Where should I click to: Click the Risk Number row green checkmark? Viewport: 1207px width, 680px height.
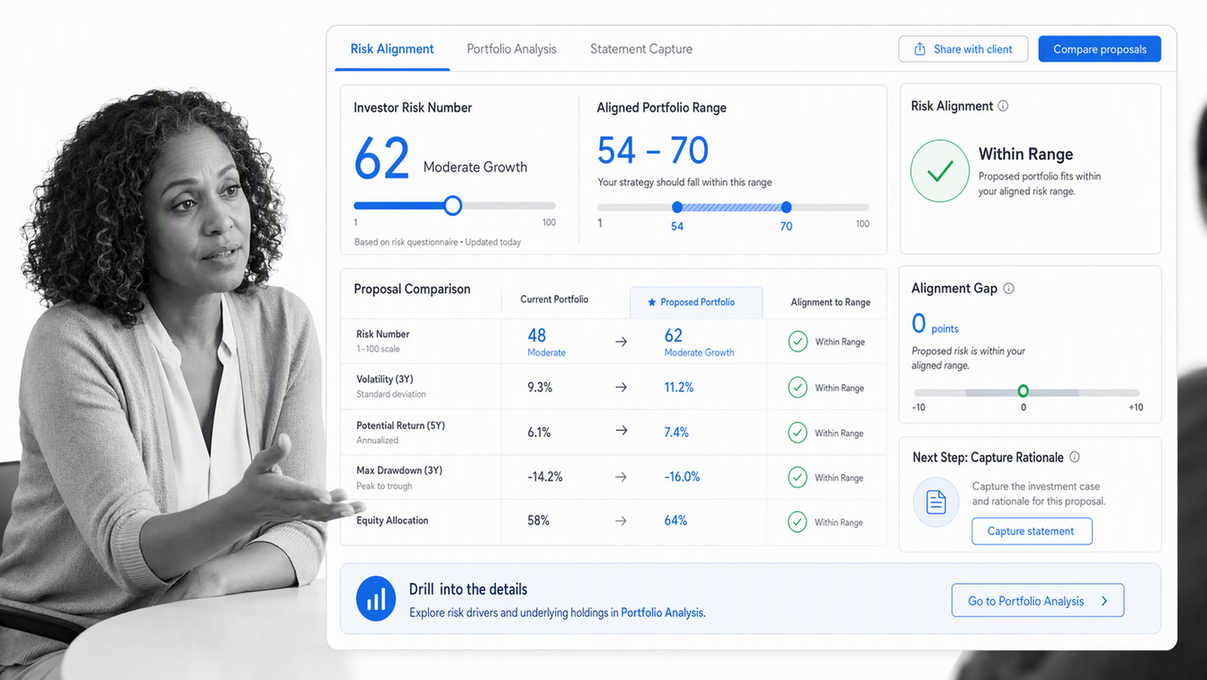[797, 342]
